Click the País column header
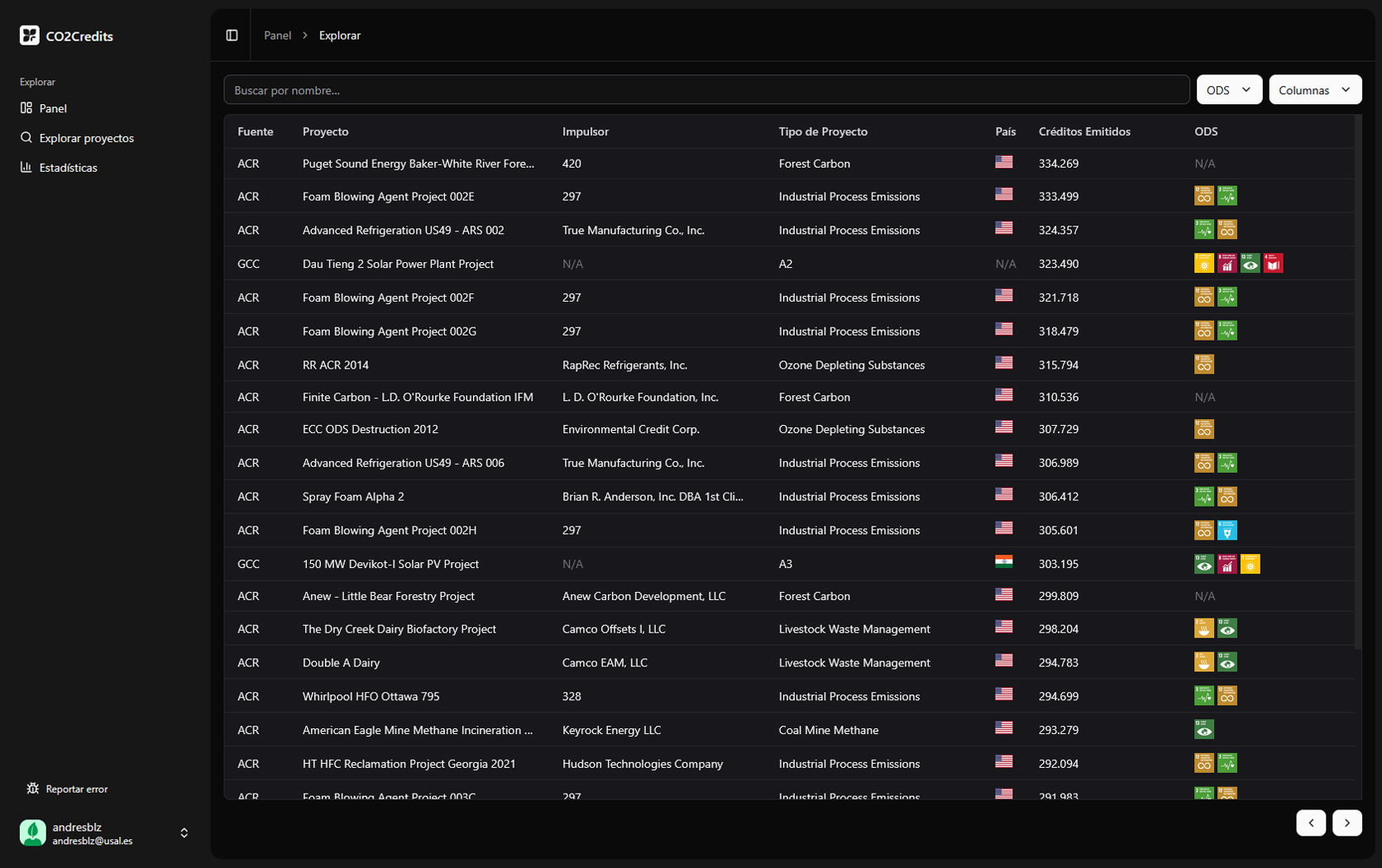 point(1006,131)
